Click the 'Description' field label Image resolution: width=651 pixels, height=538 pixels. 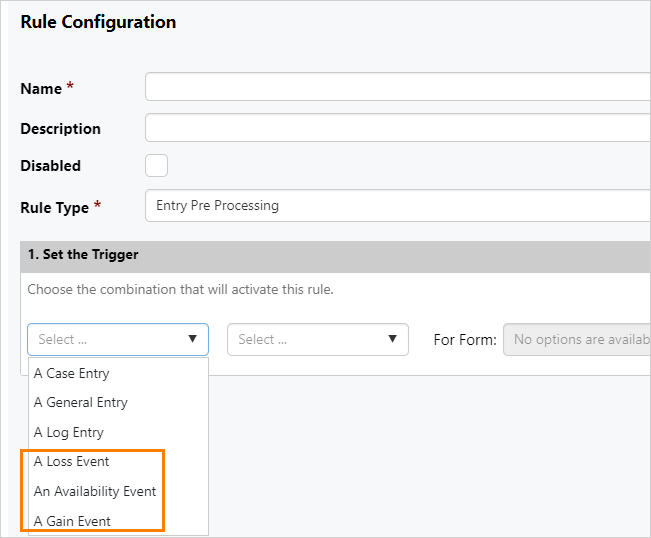click(x=60, y=129)
